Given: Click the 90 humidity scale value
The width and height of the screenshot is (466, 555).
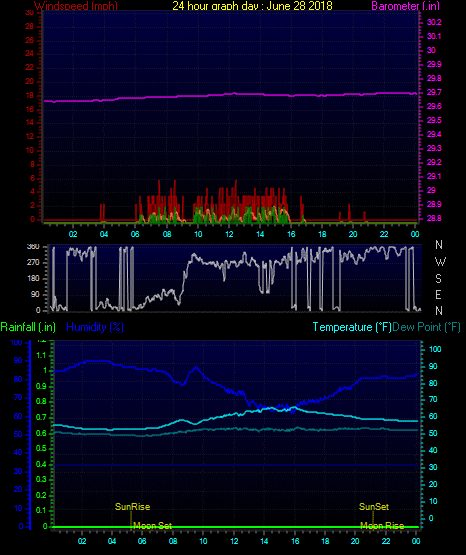Looking at the screenshot, I should click(x=18, y=360).
